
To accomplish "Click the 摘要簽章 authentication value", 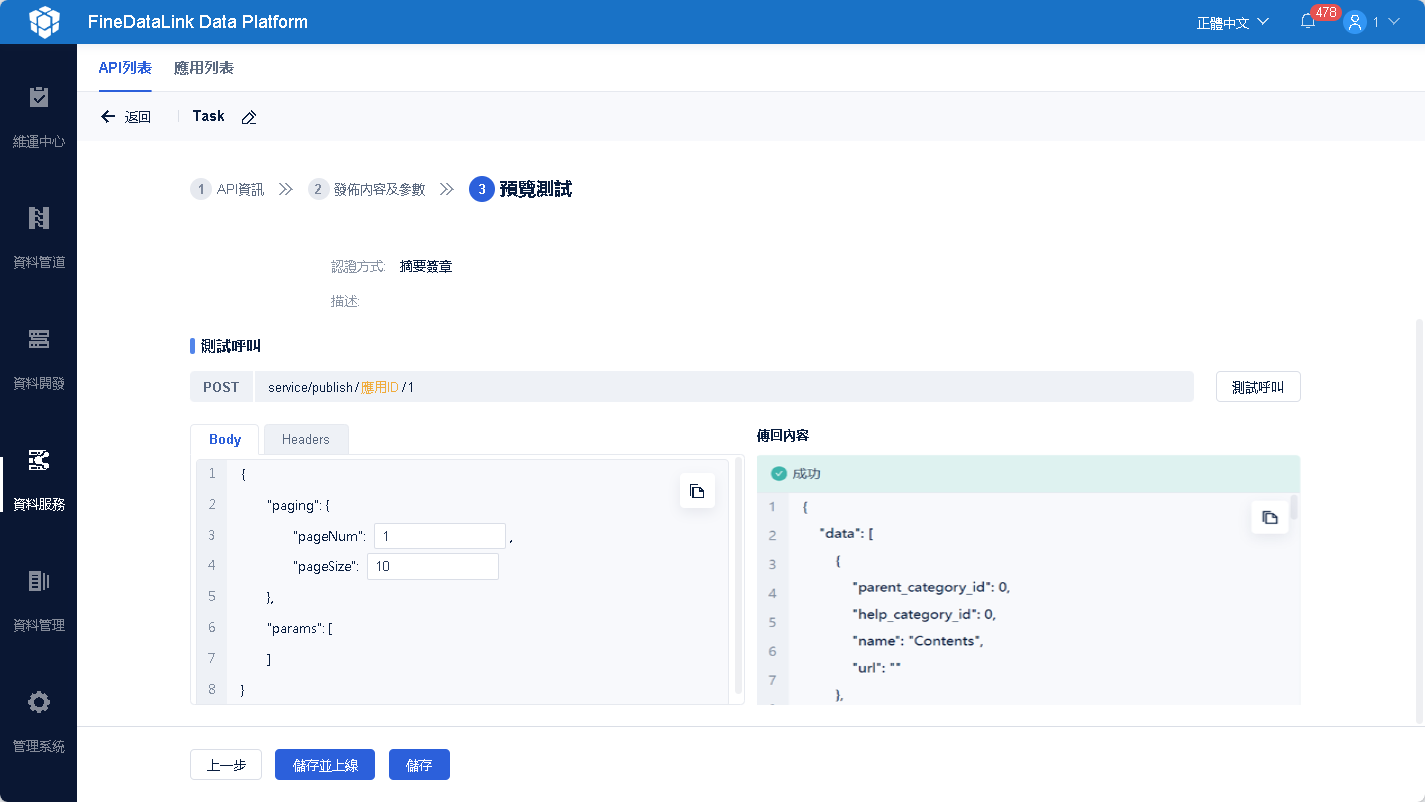I will tap(425, 267).
